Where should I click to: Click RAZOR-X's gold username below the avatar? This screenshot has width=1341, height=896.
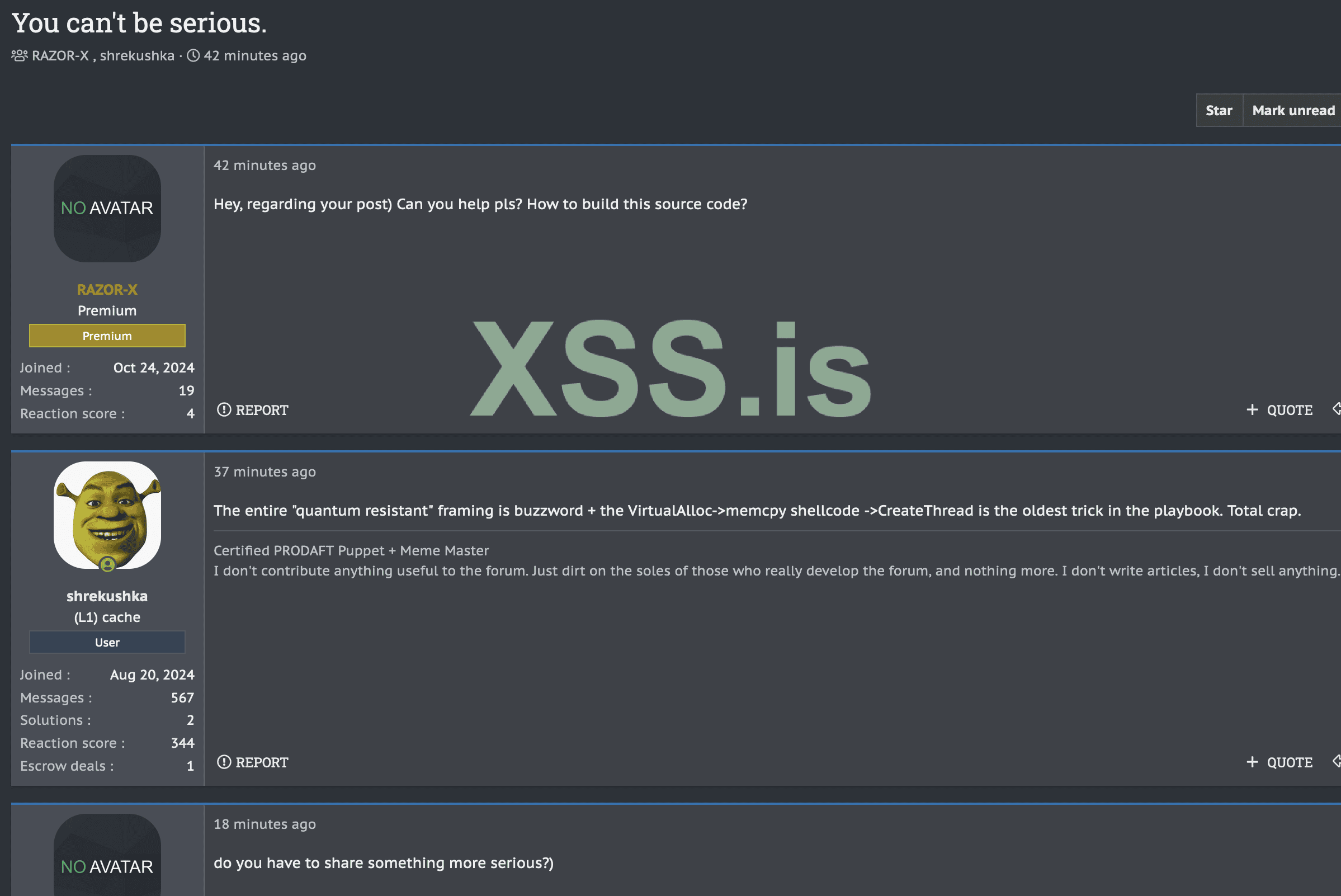coord(107,290)
